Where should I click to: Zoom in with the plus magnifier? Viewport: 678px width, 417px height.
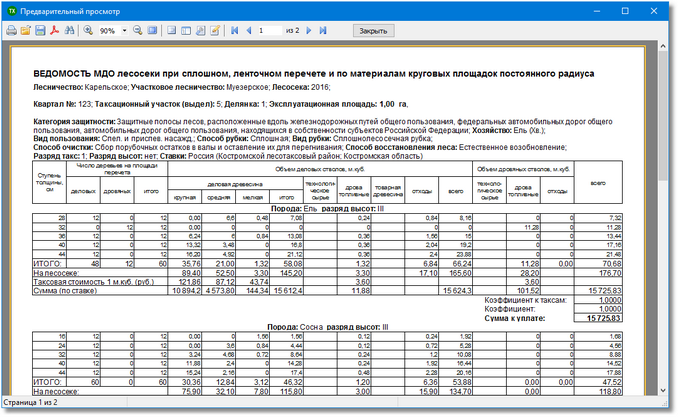click(x=86, y=31)
